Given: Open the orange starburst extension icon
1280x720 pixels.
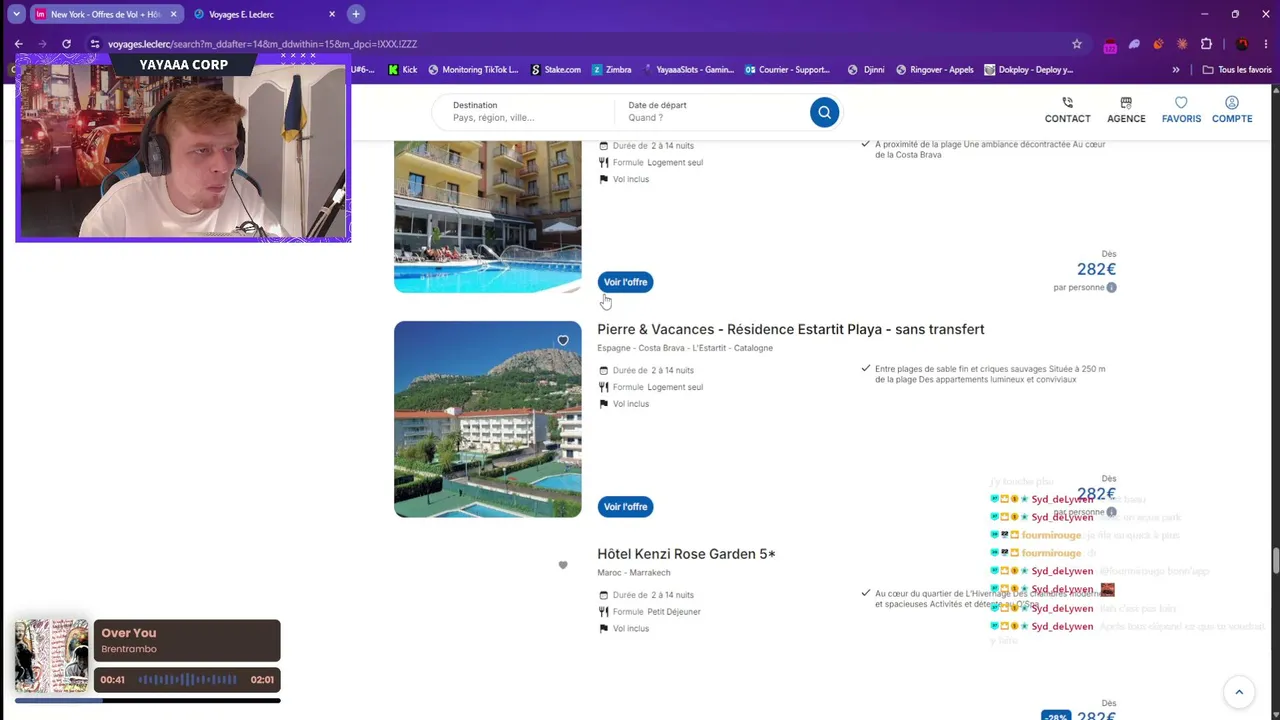Looking at the screenshot, I should click(1182, 44).
